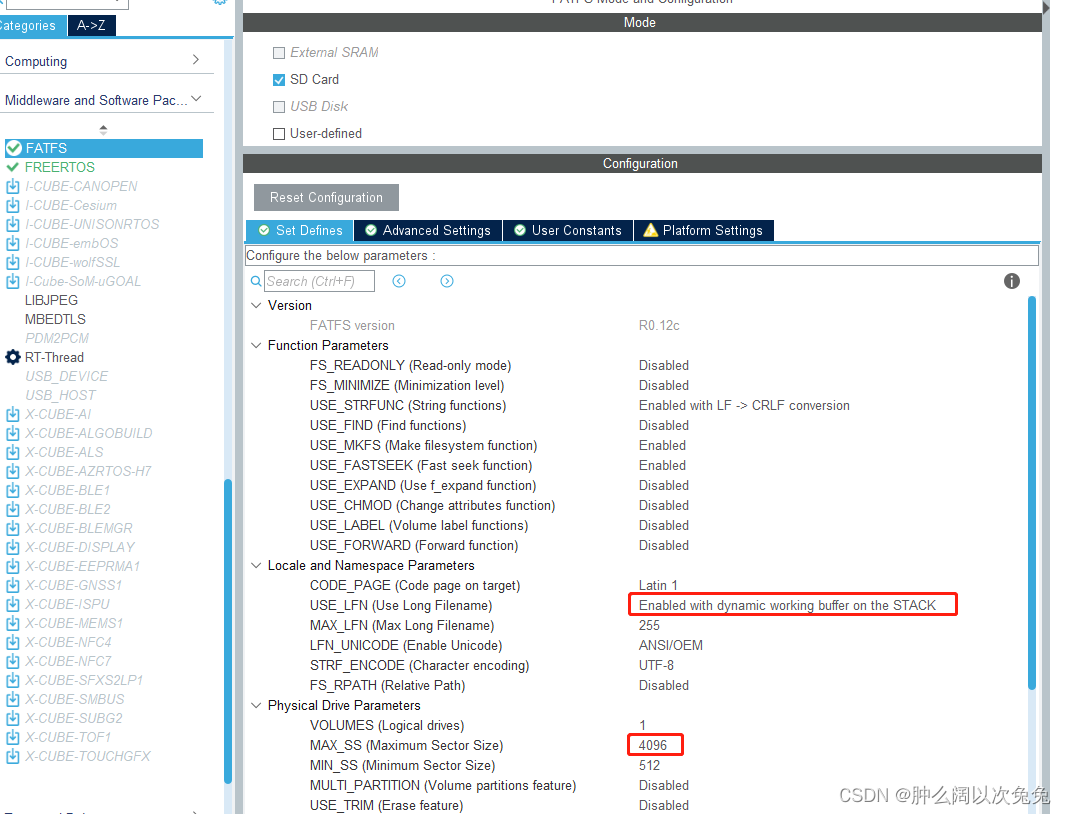Click the parameter search field
1066x814 pixels.
[320, 281]
